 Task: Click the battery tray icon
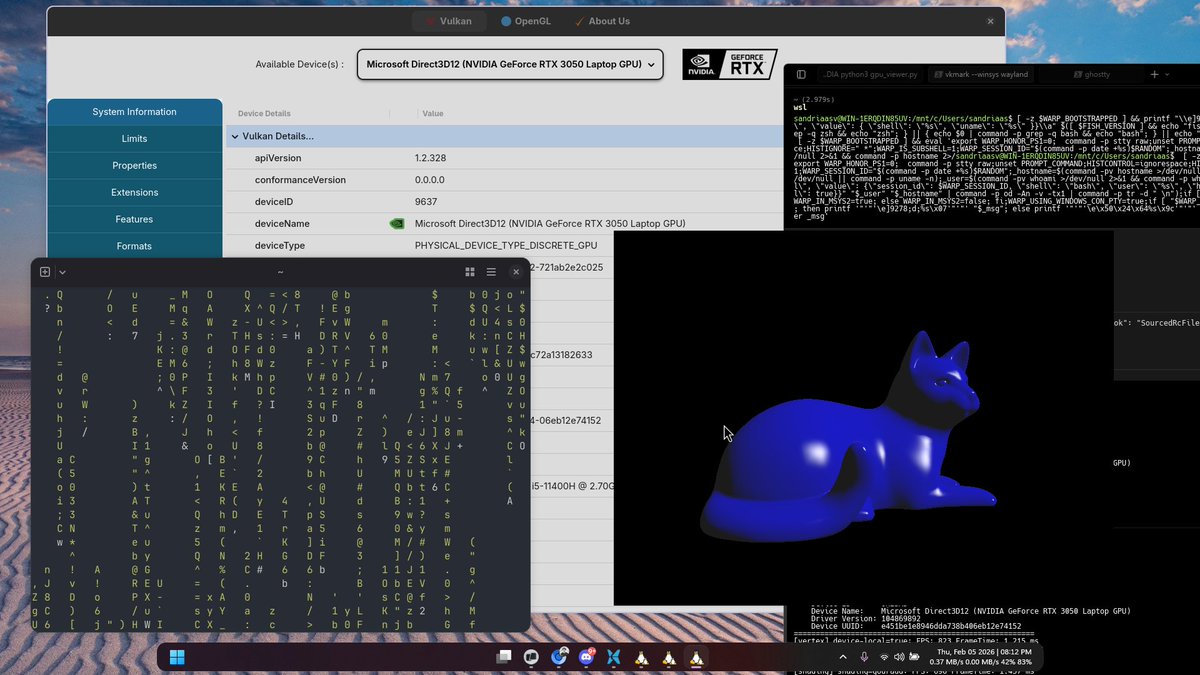click(915, 656)
